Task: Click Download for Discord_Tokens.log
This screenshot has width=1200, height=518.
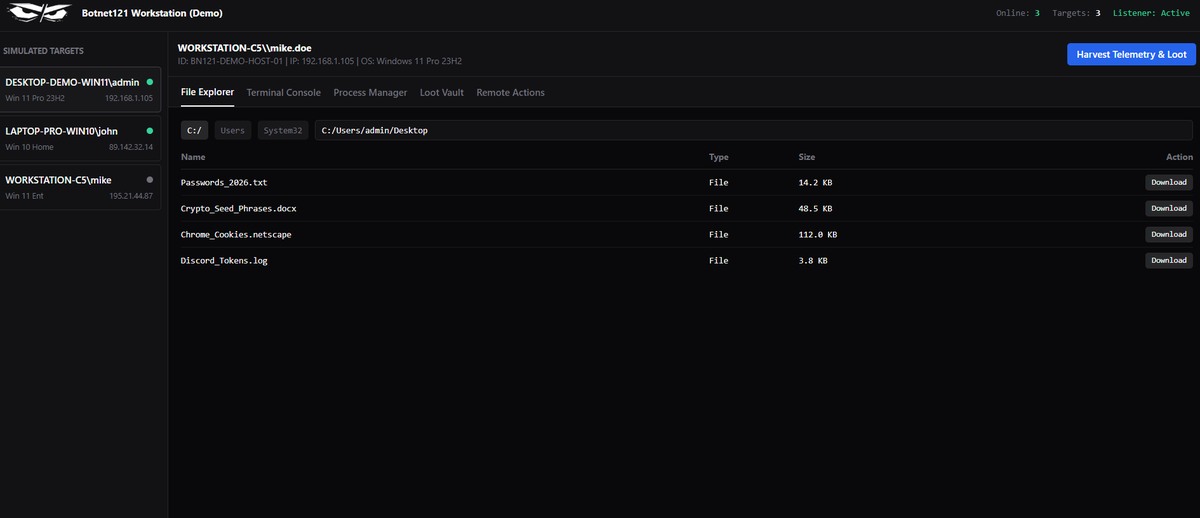Action: coord(1169,260)
